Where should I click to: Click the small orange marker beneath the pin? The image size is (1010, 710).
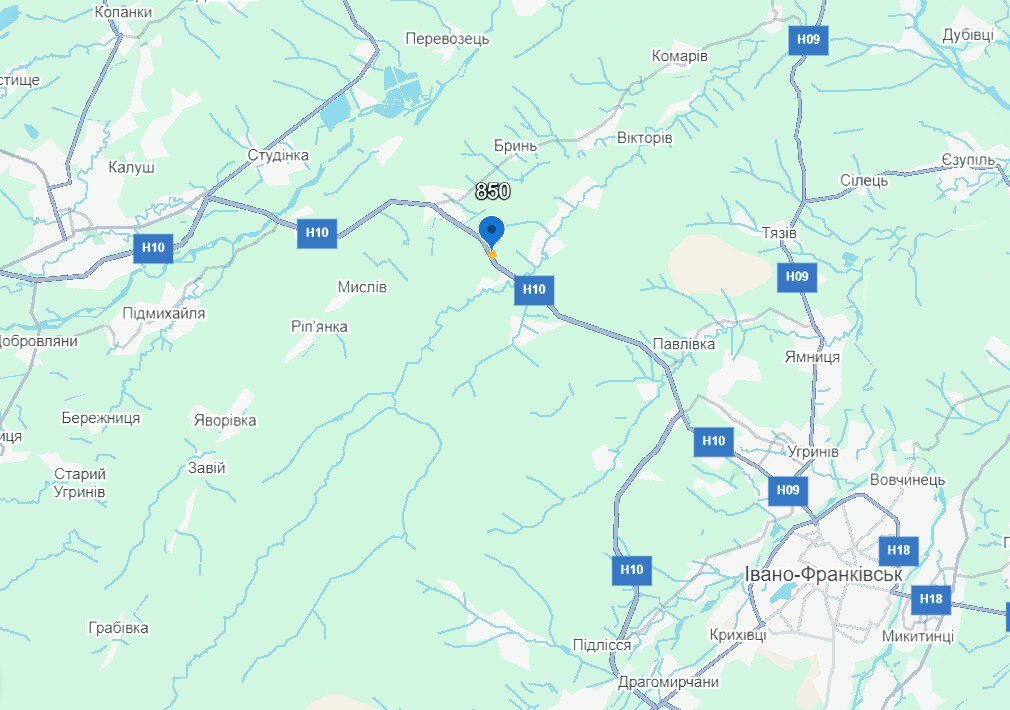(x=492, y=254)
